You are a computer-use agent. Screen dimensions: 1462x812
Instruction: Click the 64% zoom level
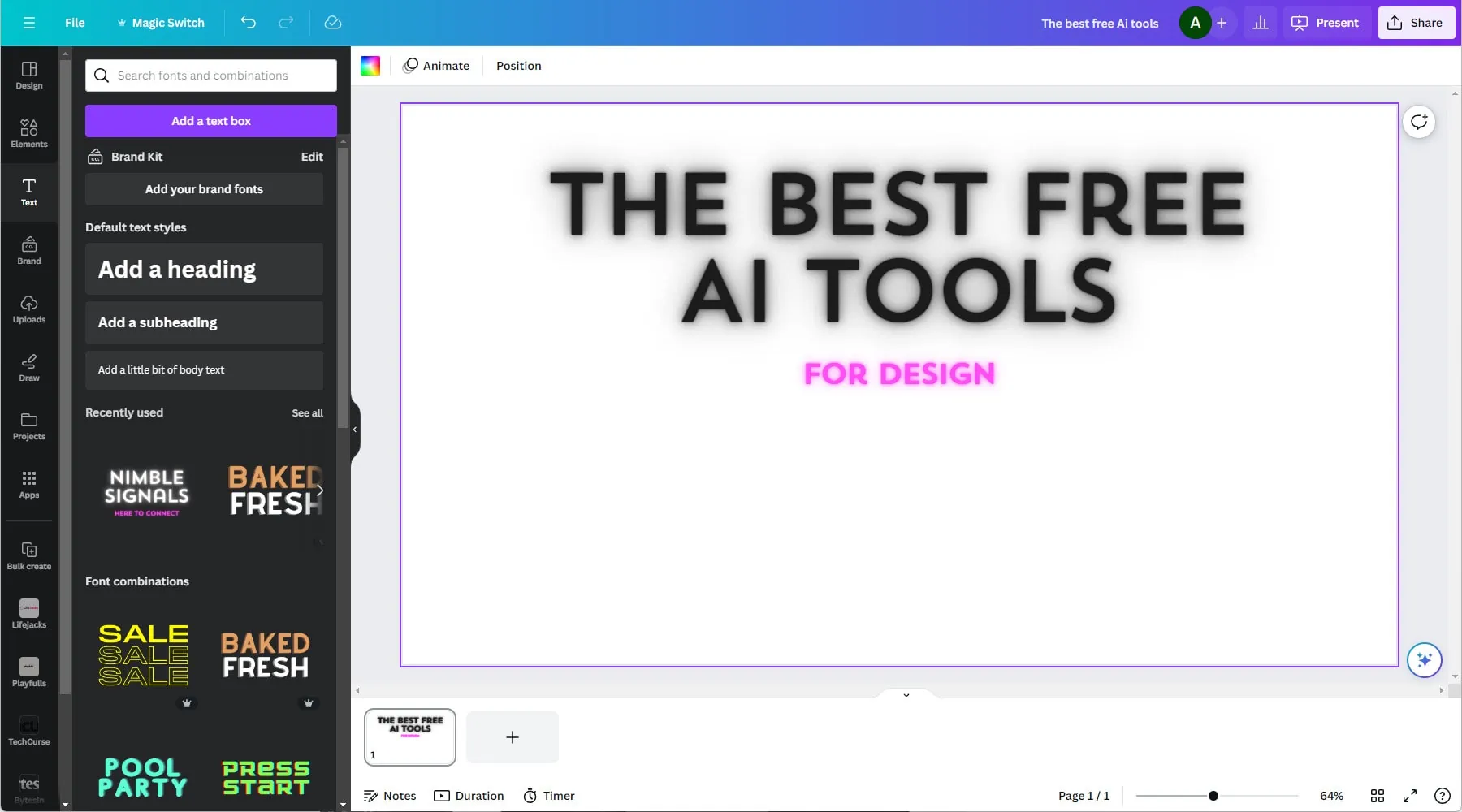click(1331, 796)
